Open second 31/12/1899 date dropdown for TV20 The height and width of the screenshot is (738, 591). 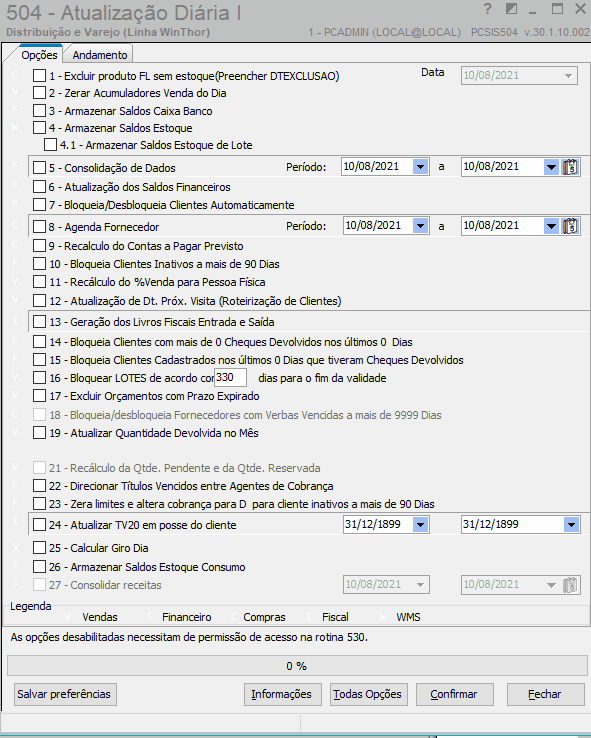(x=571, y=524)
